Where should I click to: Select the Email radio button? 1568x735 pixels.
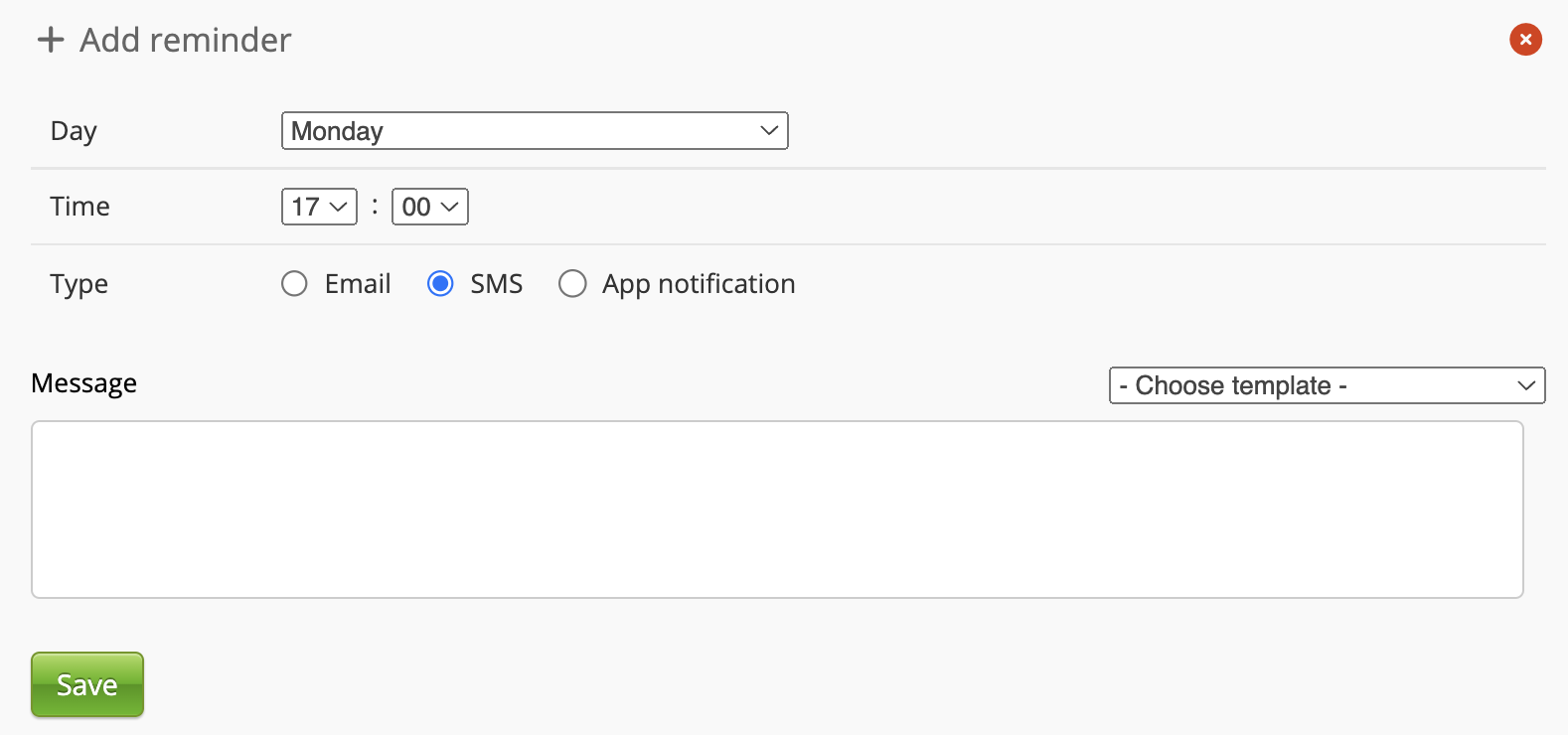(294, 284)
